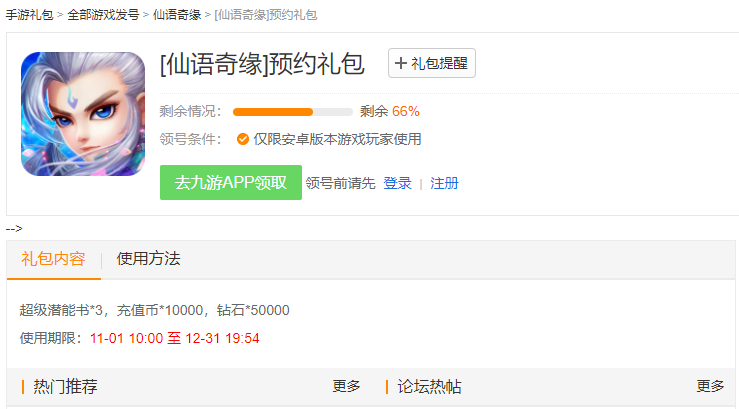Click the 论坛热帖 section heading
Image resolution: width=739 pixels, height=409 pixels.
click(429, 386)
